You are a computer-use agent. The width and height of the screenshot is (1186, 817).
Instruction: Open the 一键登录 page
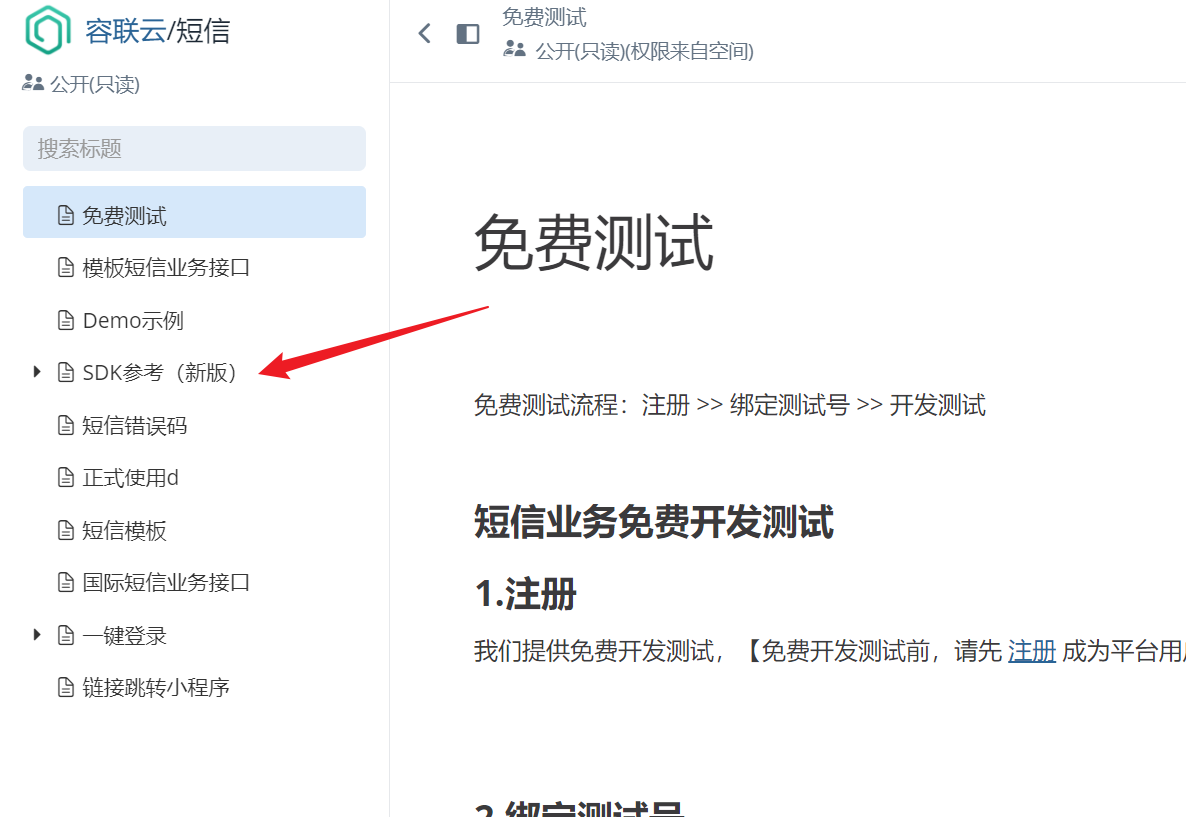click(x=124, y=635)
